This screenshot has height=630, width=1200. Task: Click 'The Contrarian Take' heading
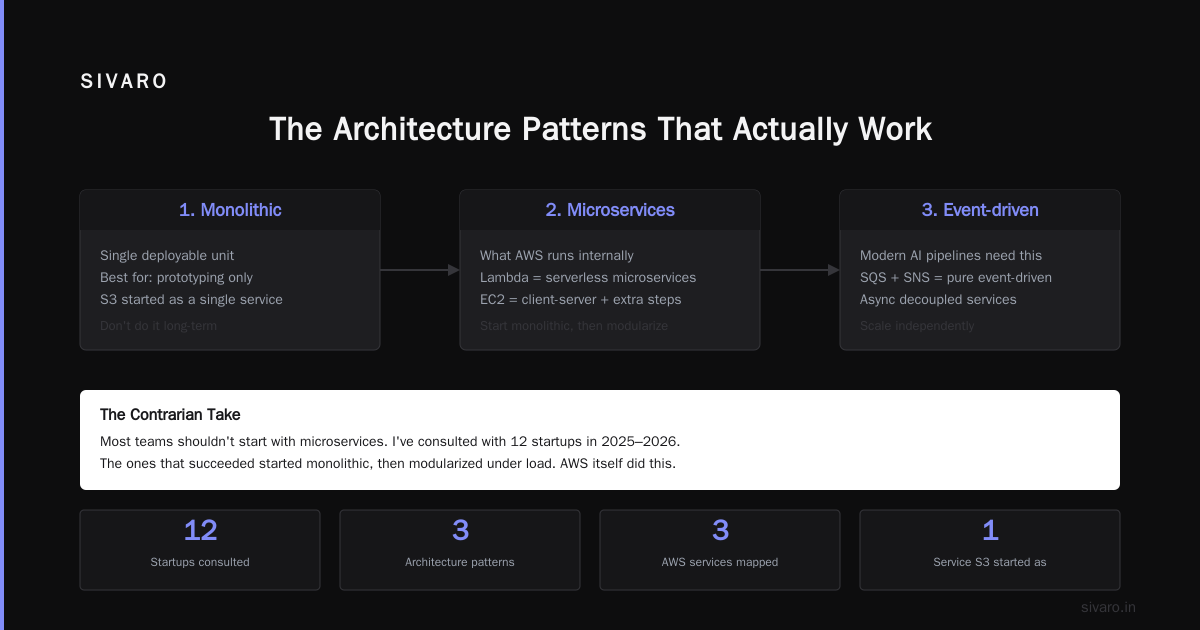[170, 414]
